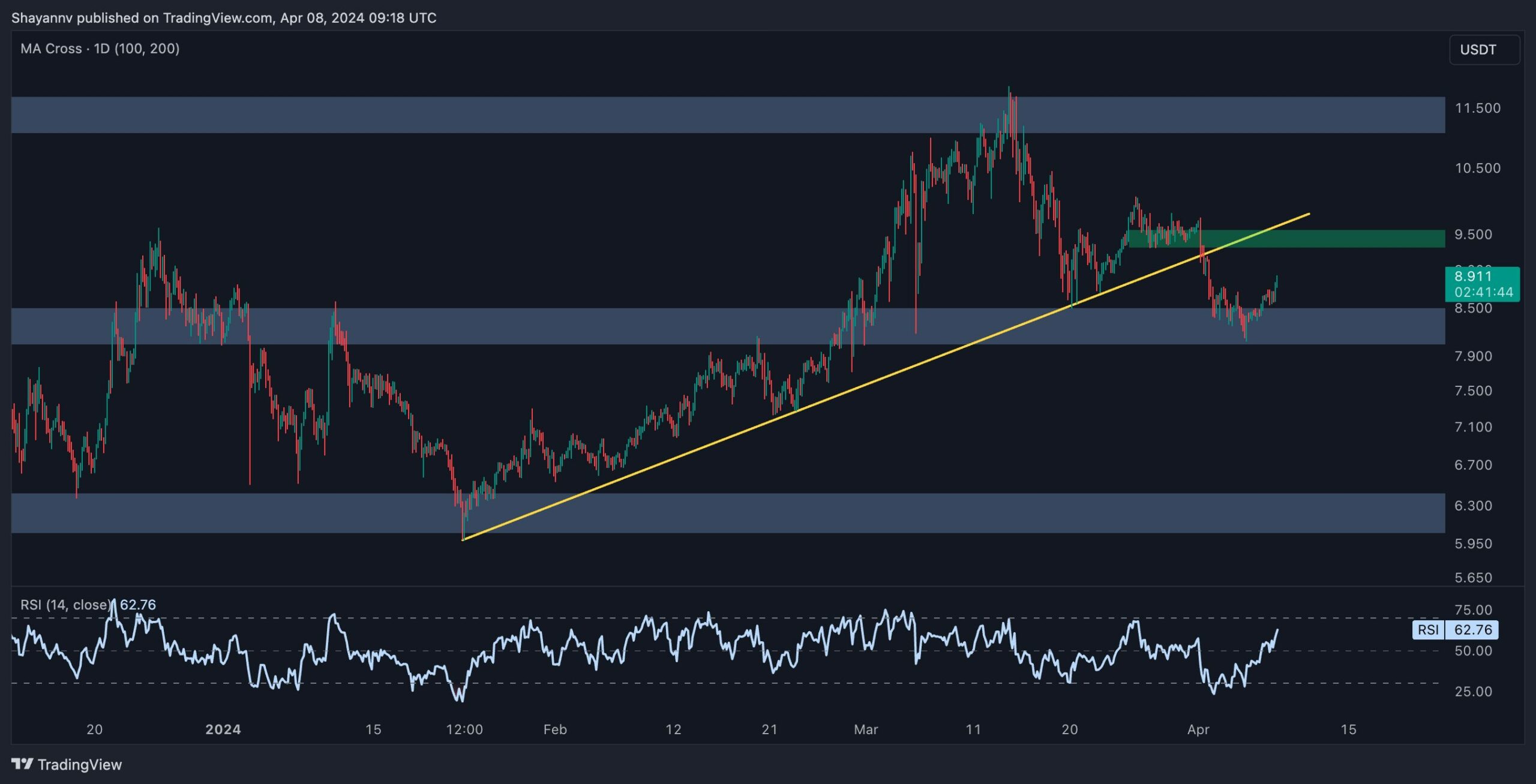Image resolution: width=1536 pixels, height=784 pixels.
Task: Click the 12:00 time axis label
Action: [x=464, y=729]
